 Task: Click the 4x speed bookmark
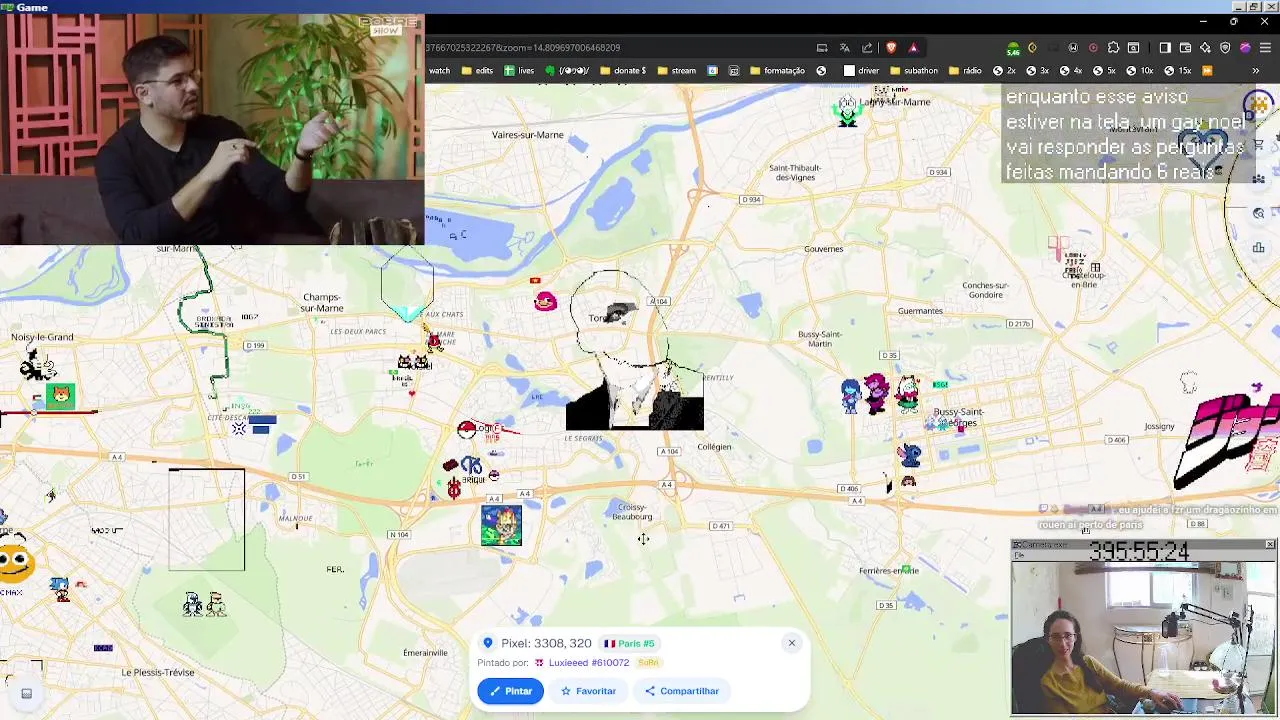1071,71
